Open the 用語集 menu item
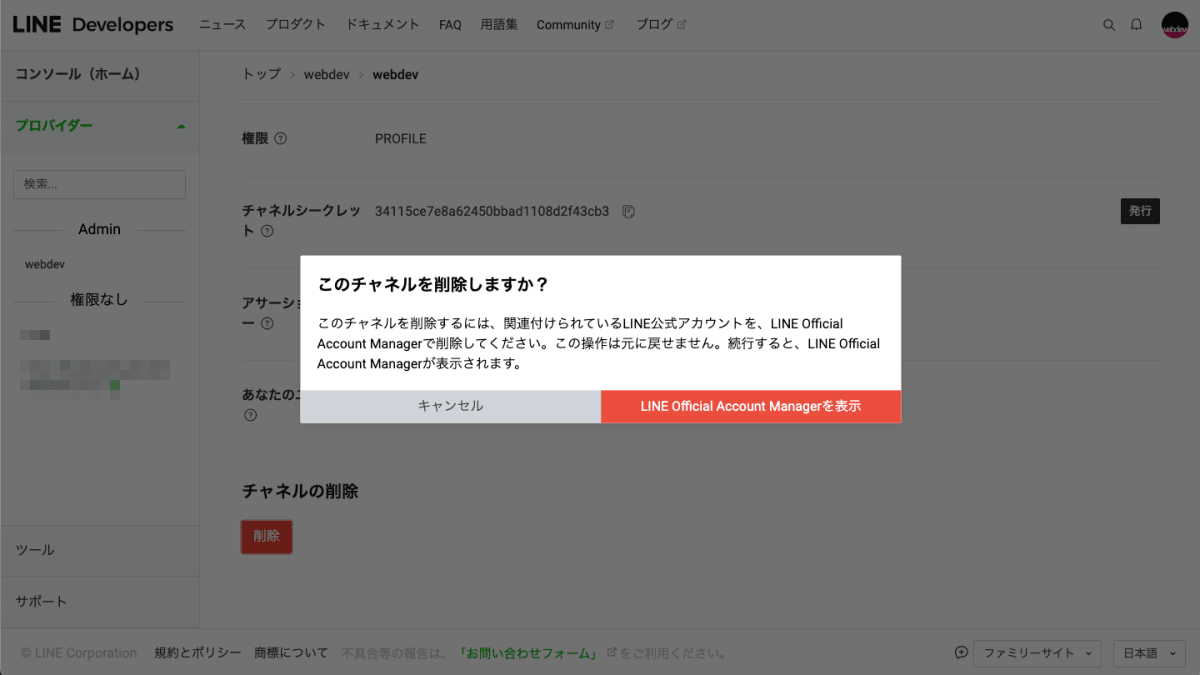Screen dimensions: 1200x675 coord(499,25)
